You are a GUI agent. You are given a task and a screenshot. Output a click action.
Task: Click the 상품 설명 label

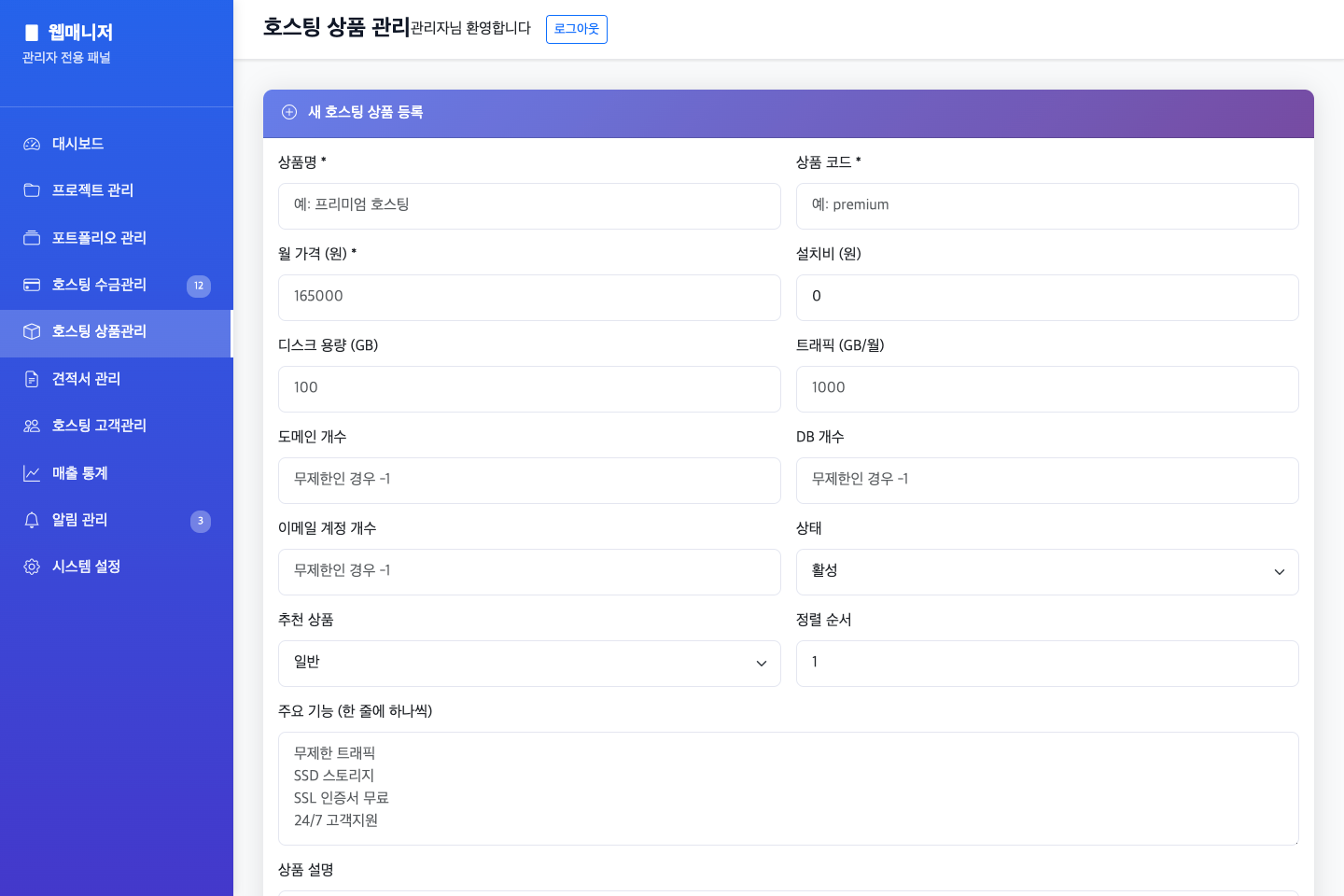306,870
